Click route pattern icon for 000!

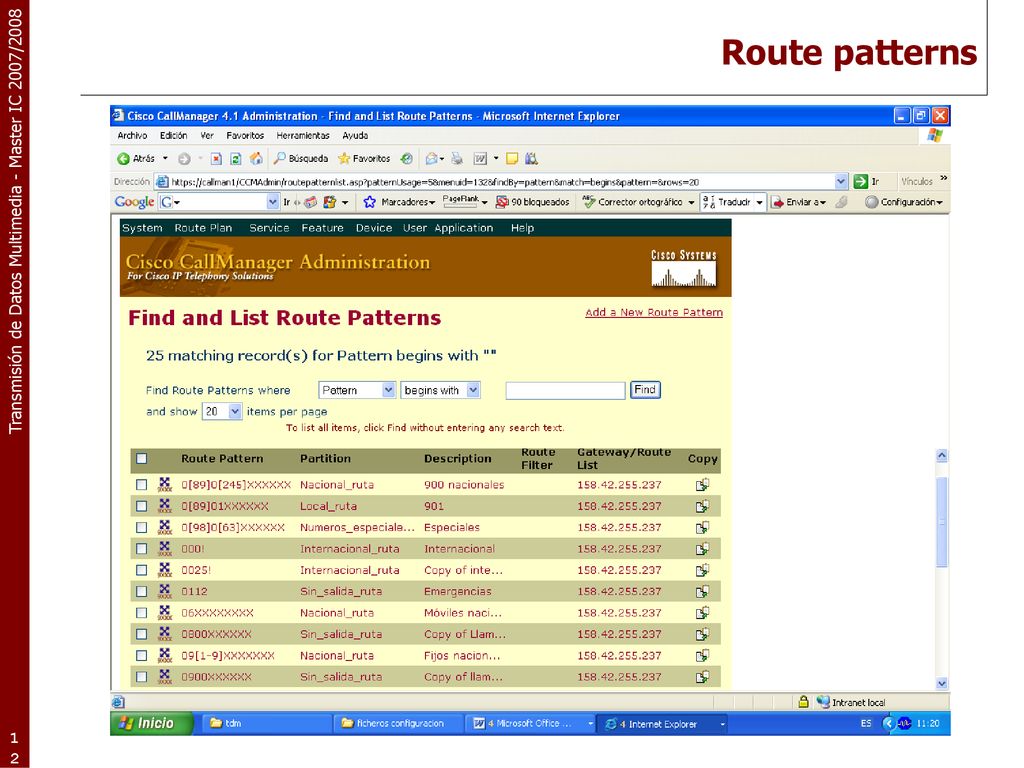pos(165,549)
